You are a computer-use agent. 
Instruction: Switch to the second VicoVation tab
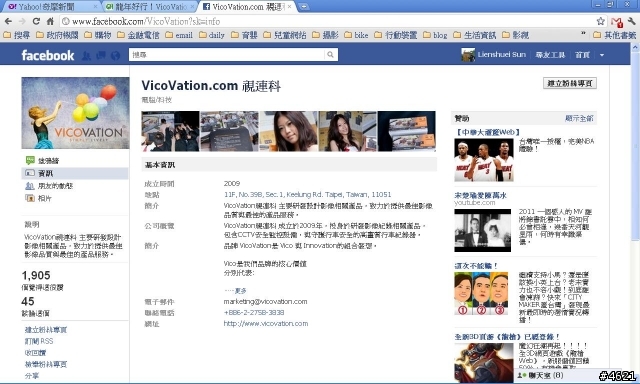(149, 7)
